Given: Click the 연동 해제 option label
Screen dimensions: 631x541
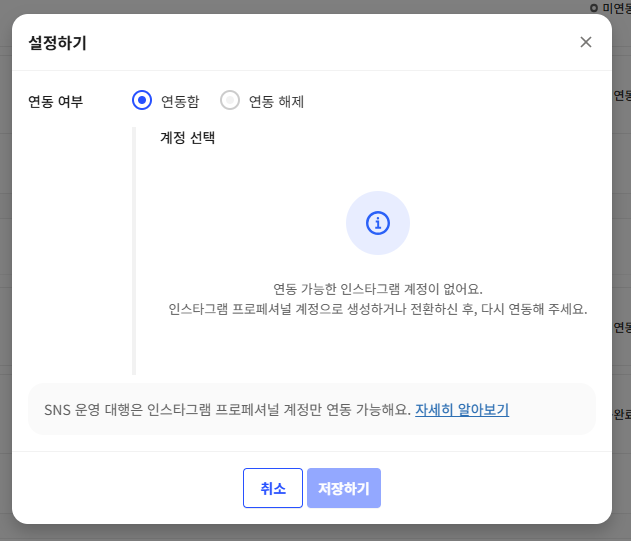Looking at the screenshot, I should click(276, 101).
